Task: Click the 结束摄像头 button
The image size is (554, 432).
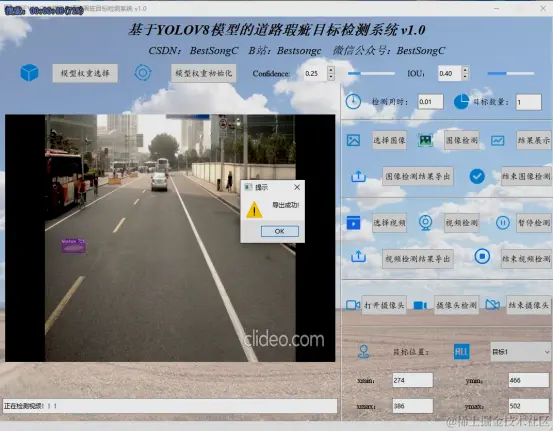Action: [529, 305]
